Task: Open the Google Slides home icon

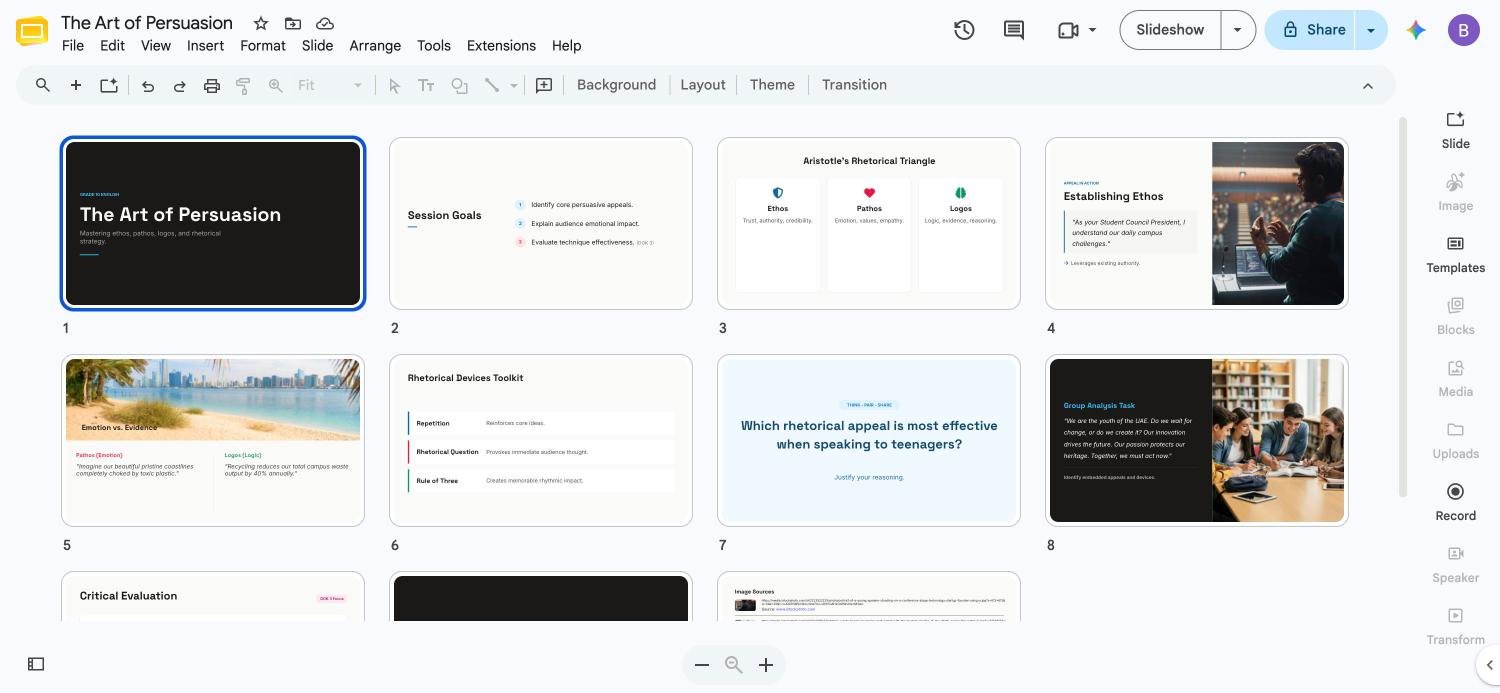Action: click(x=32, y=32)
